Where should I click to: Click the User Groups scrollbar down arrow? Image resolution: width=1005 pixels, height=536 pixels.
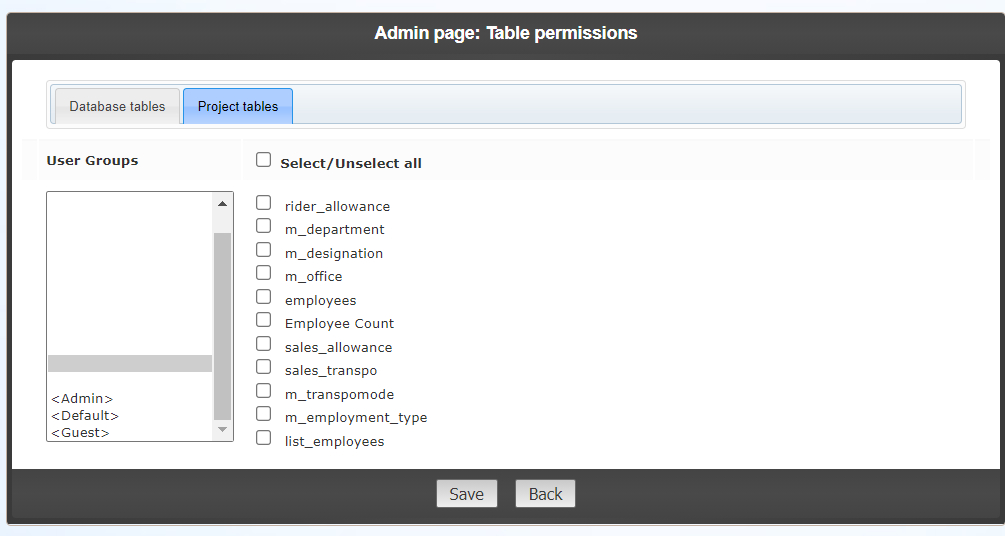[x=223, y=430]
